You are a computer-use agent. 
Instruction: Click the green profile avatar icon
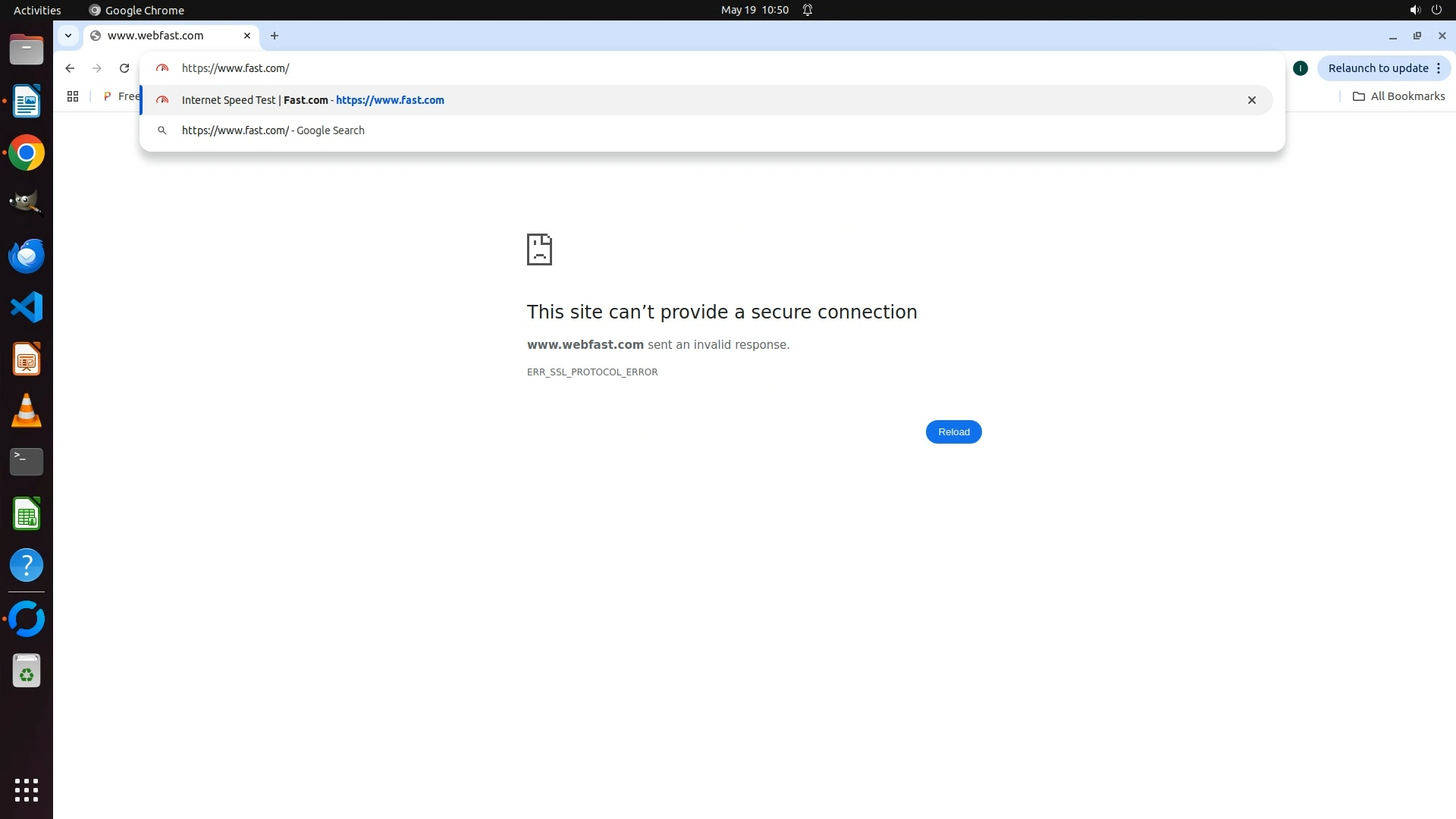tap(1301, 68)
